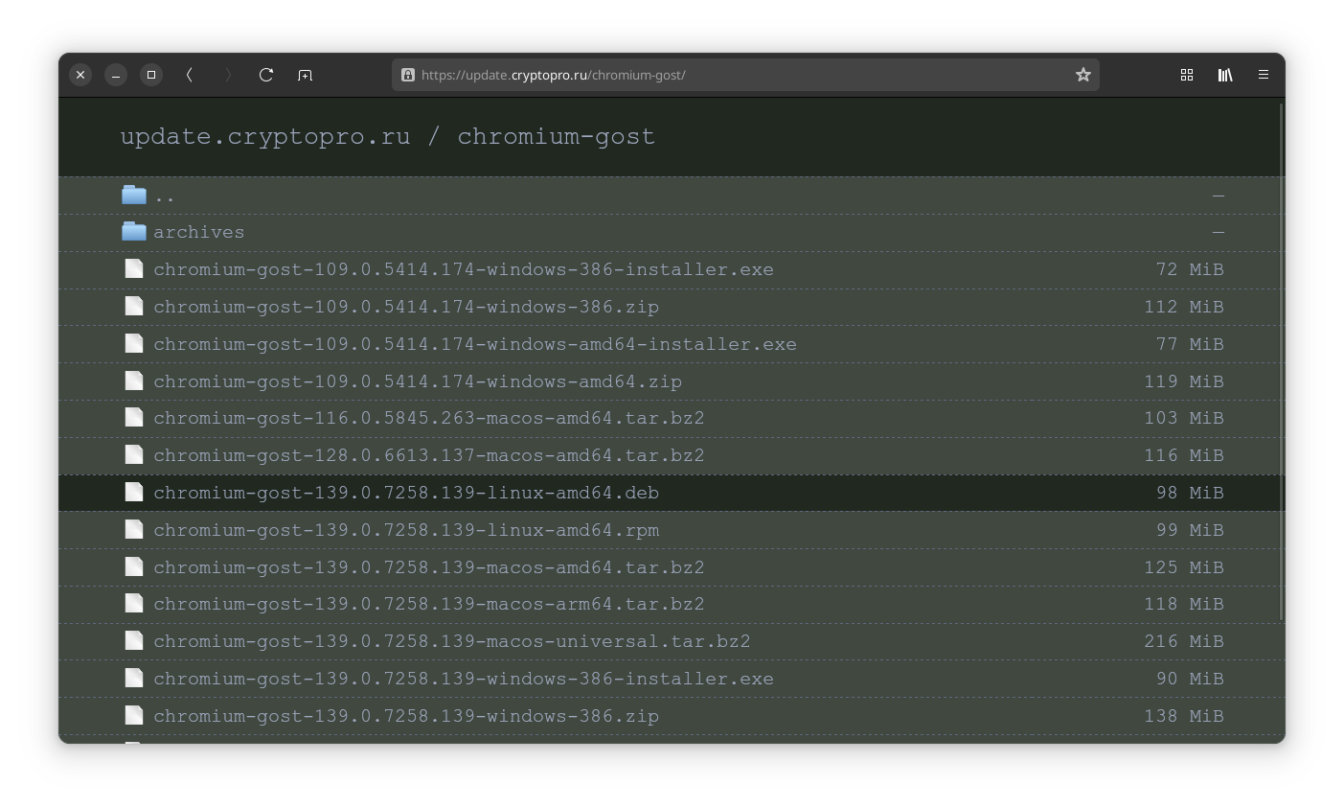Click the 116 MiB size value
This screenshot has height=808, width=1344.
pos(1184,456)
